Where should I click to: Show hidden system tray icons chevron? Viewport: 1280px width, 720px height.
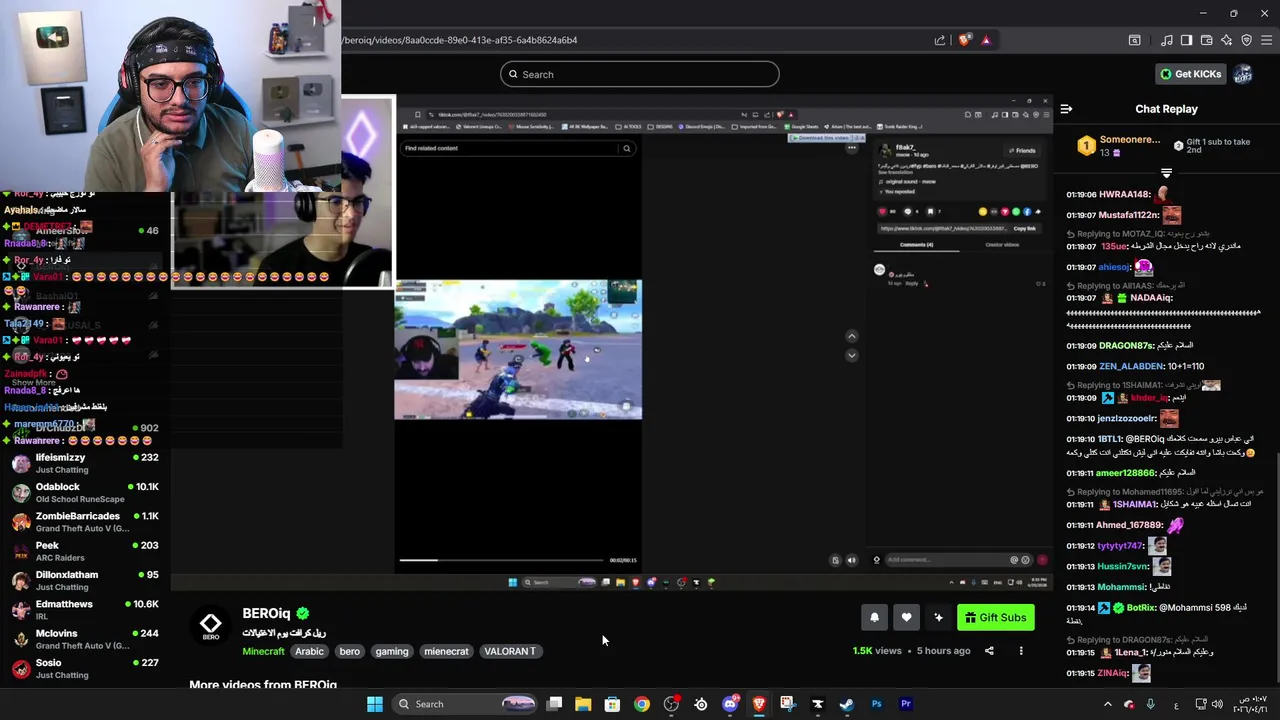1107,704
